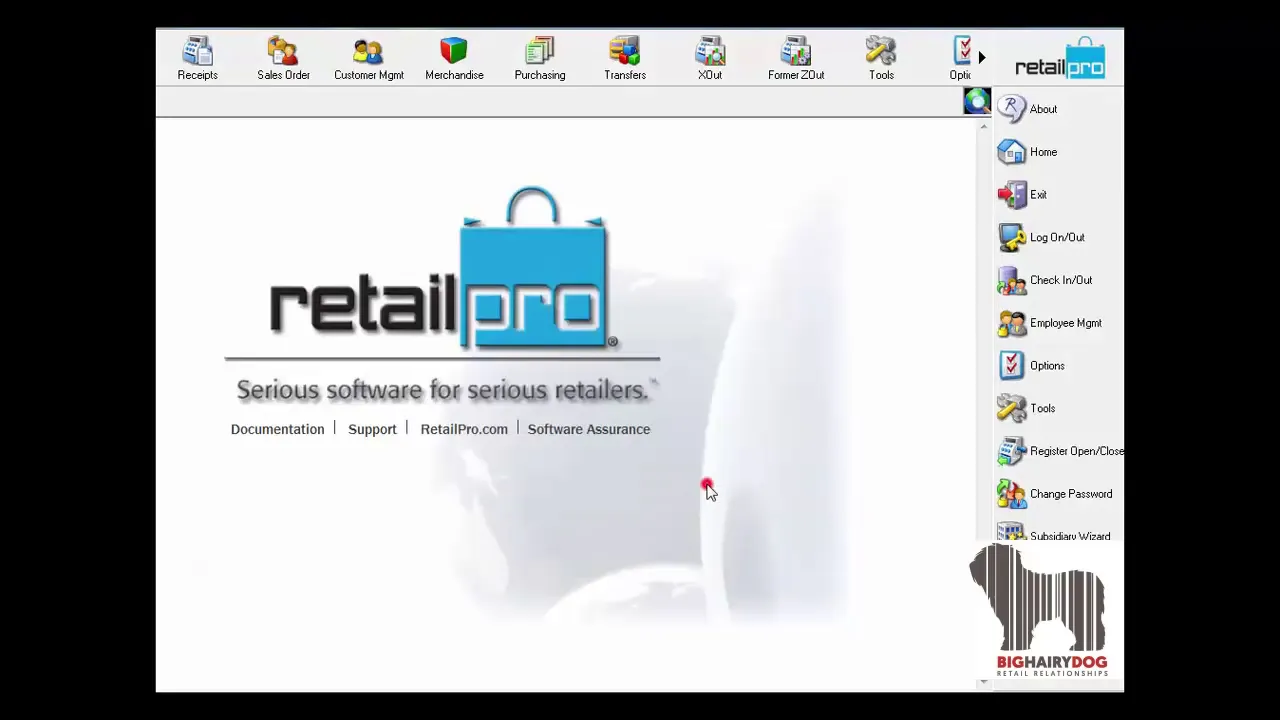Open Tools in the side menu
The height and width of the screenshot is (720, 1280).
click(1027, 408)
